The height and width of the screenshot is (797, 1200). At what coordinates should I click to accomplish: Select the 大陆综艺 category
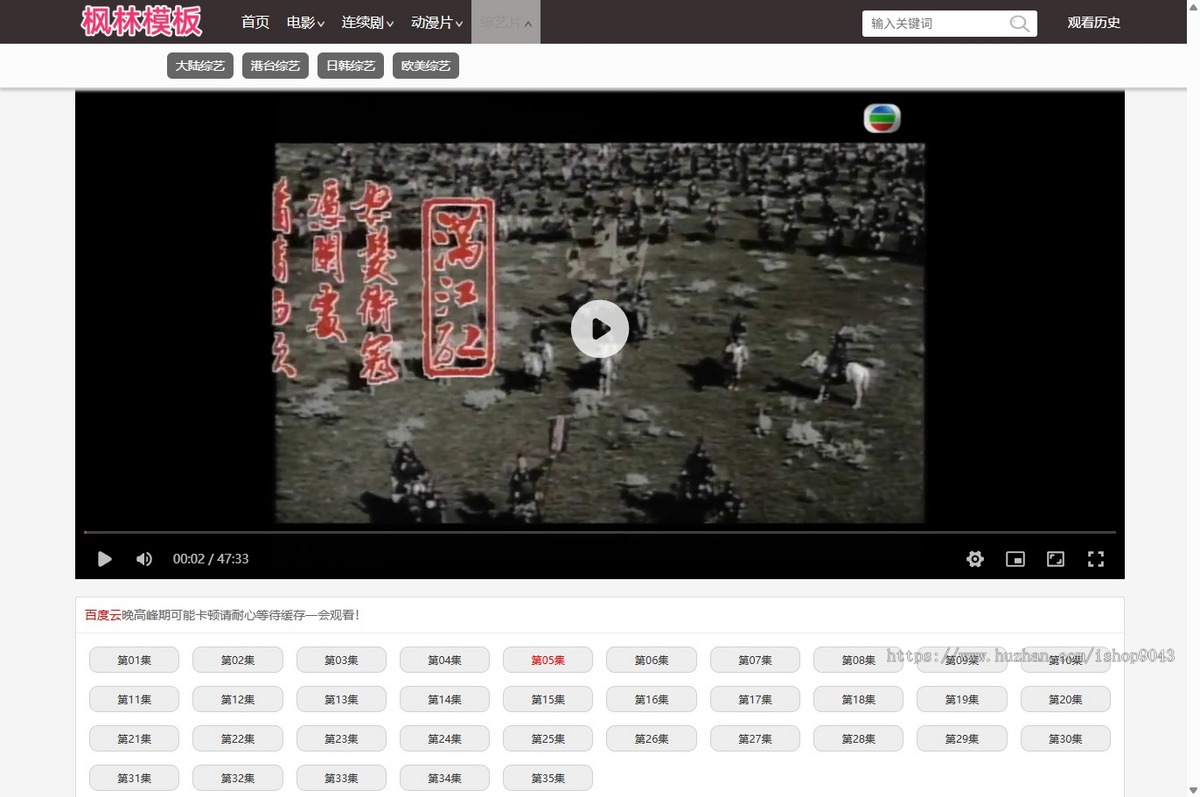coord(200,66)
